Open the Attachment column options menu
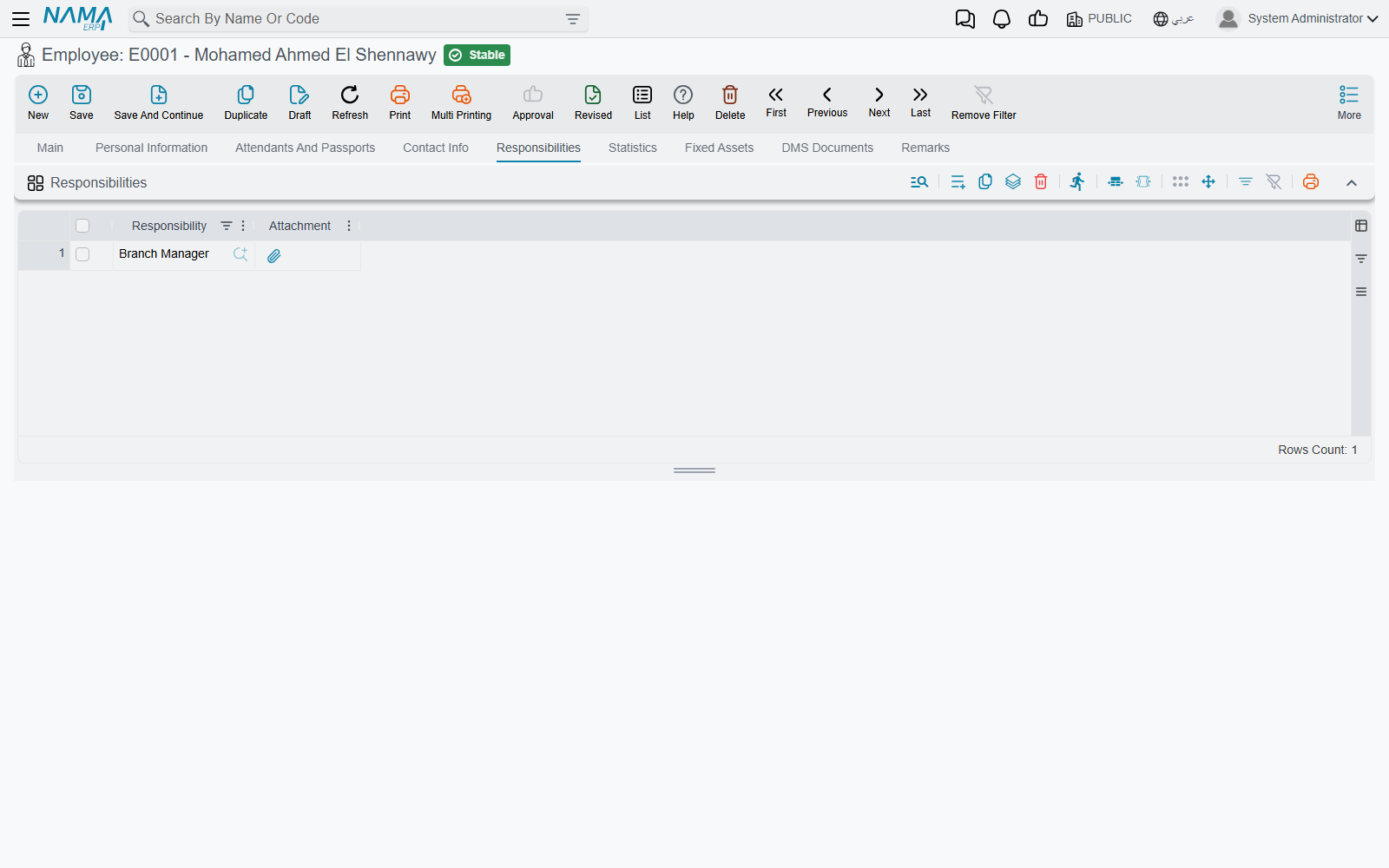Viewport: 1389px width, 868px height. 349,226
